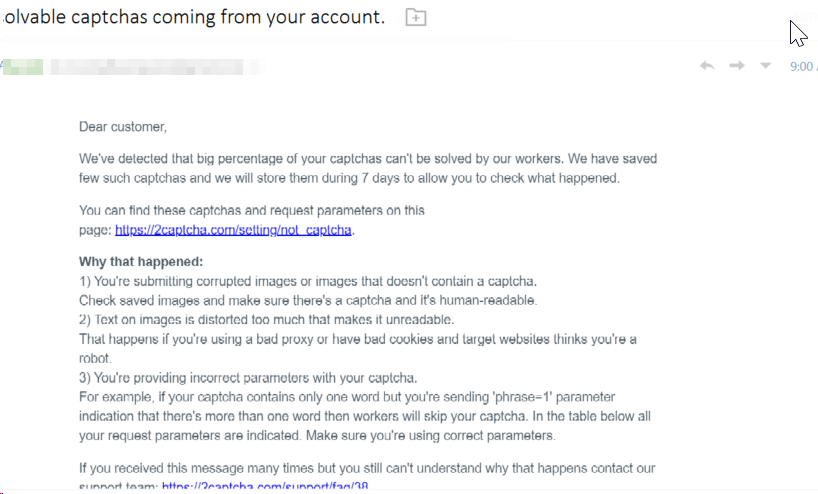Click the line about incorrect parameters
This screenshot has height=494, width=818.
pyautogui.click(x=248, y=378)
